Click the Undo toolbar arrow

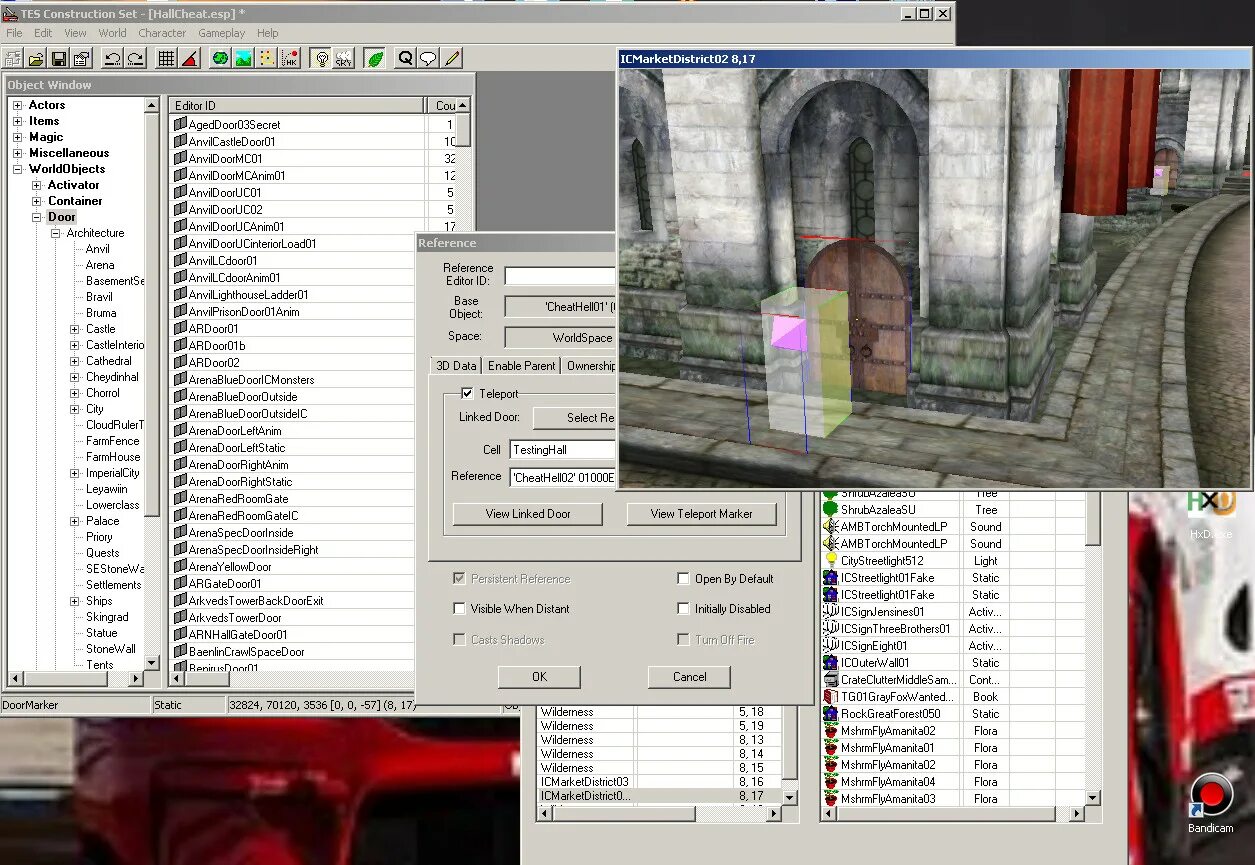click(112, 59)
